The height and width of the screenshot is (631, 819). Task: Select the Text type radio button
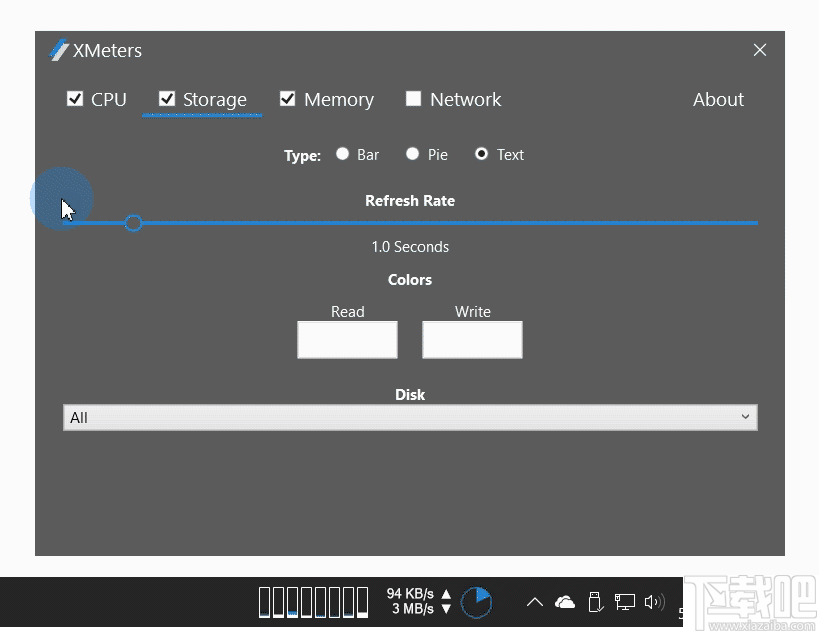click(x=482, y=154)
